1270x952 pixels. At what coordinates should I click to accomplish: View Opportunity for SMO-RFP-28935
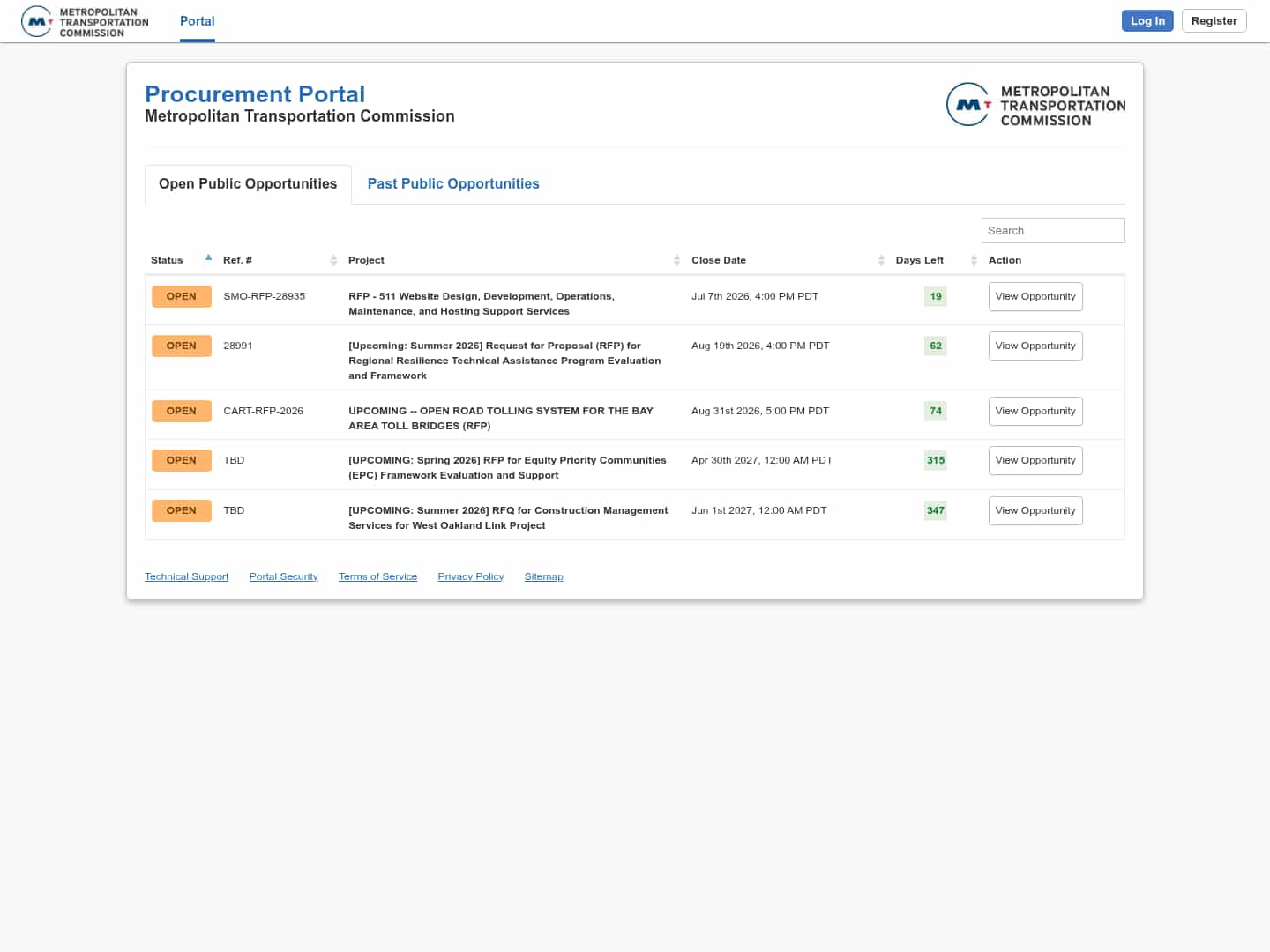click(x=1035, y=296)
